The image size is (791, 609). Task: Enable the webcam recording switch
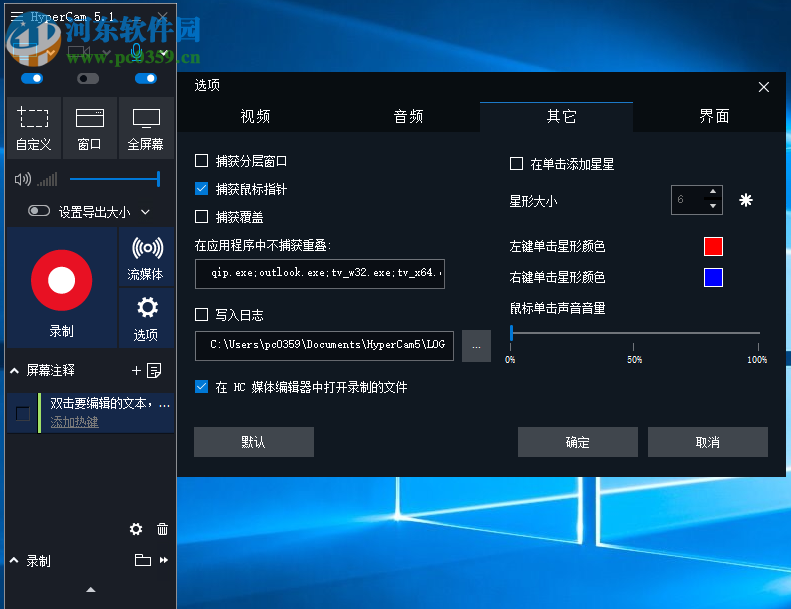pos(88,79)
